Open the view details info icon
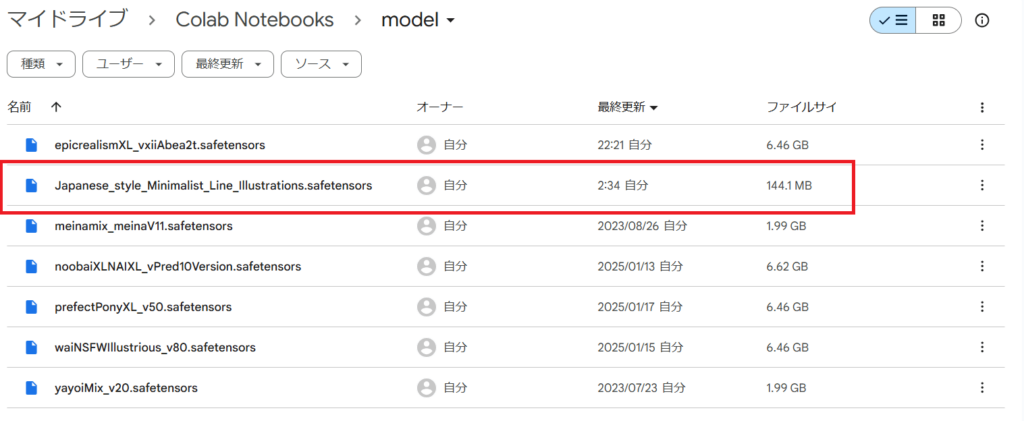 (x=982, y=20)
